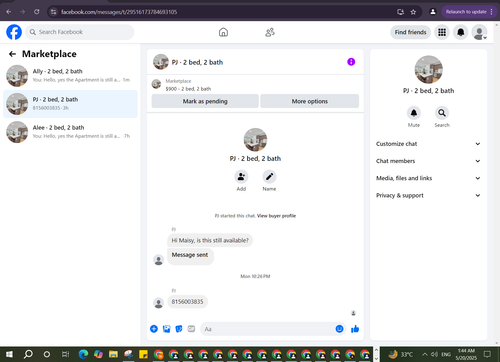Open the Notifications bell in header
500x362 pixels.
pos(461,32)
